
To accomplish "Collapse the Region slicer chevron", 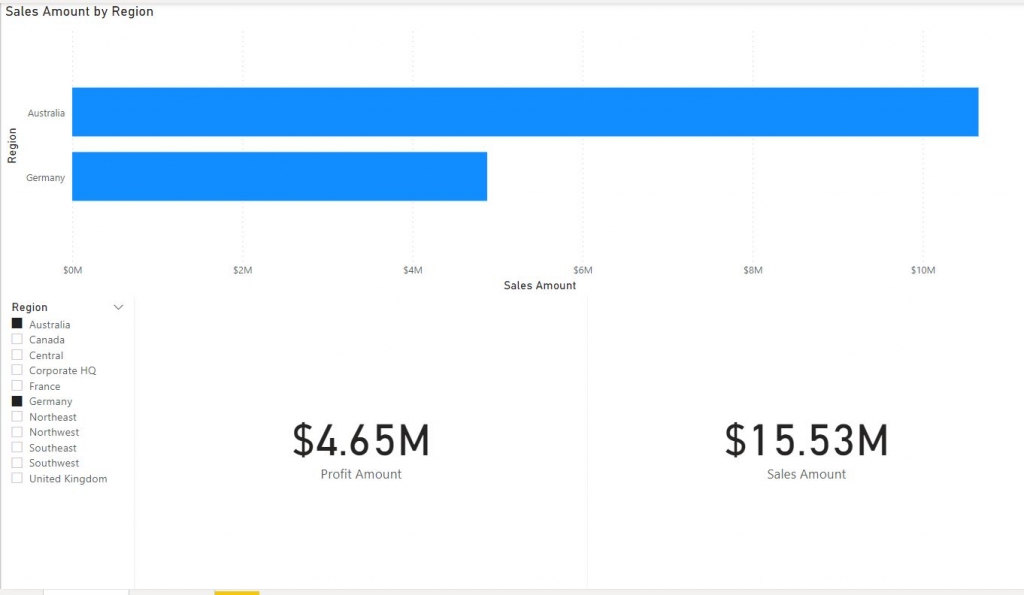I will [x=120, y=307].
